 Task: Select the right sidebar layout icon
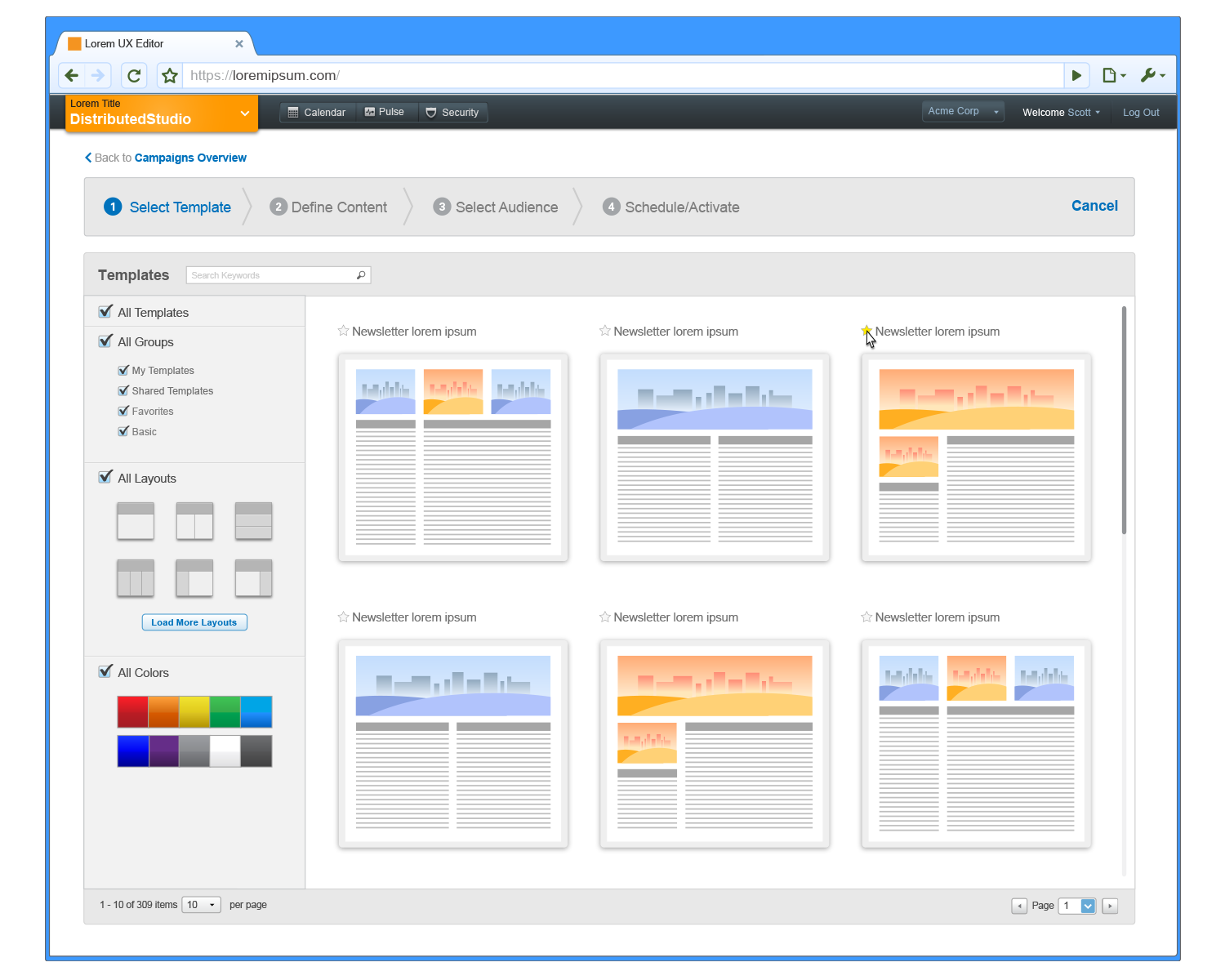point(253,578)
